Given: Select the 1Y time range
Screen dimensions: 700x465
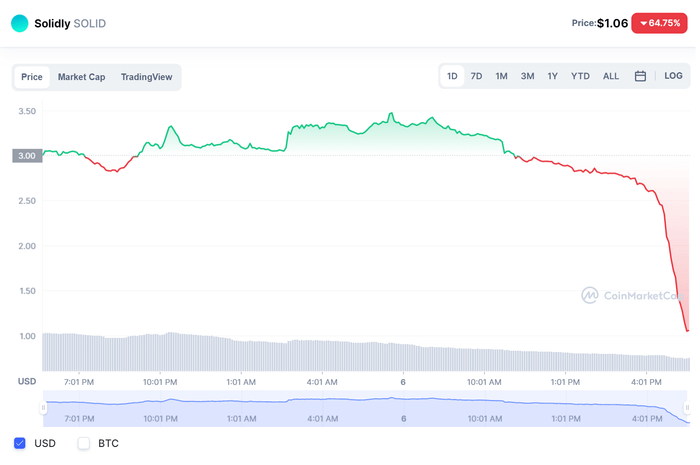Looking at the screenshot, I should [553, 76].
